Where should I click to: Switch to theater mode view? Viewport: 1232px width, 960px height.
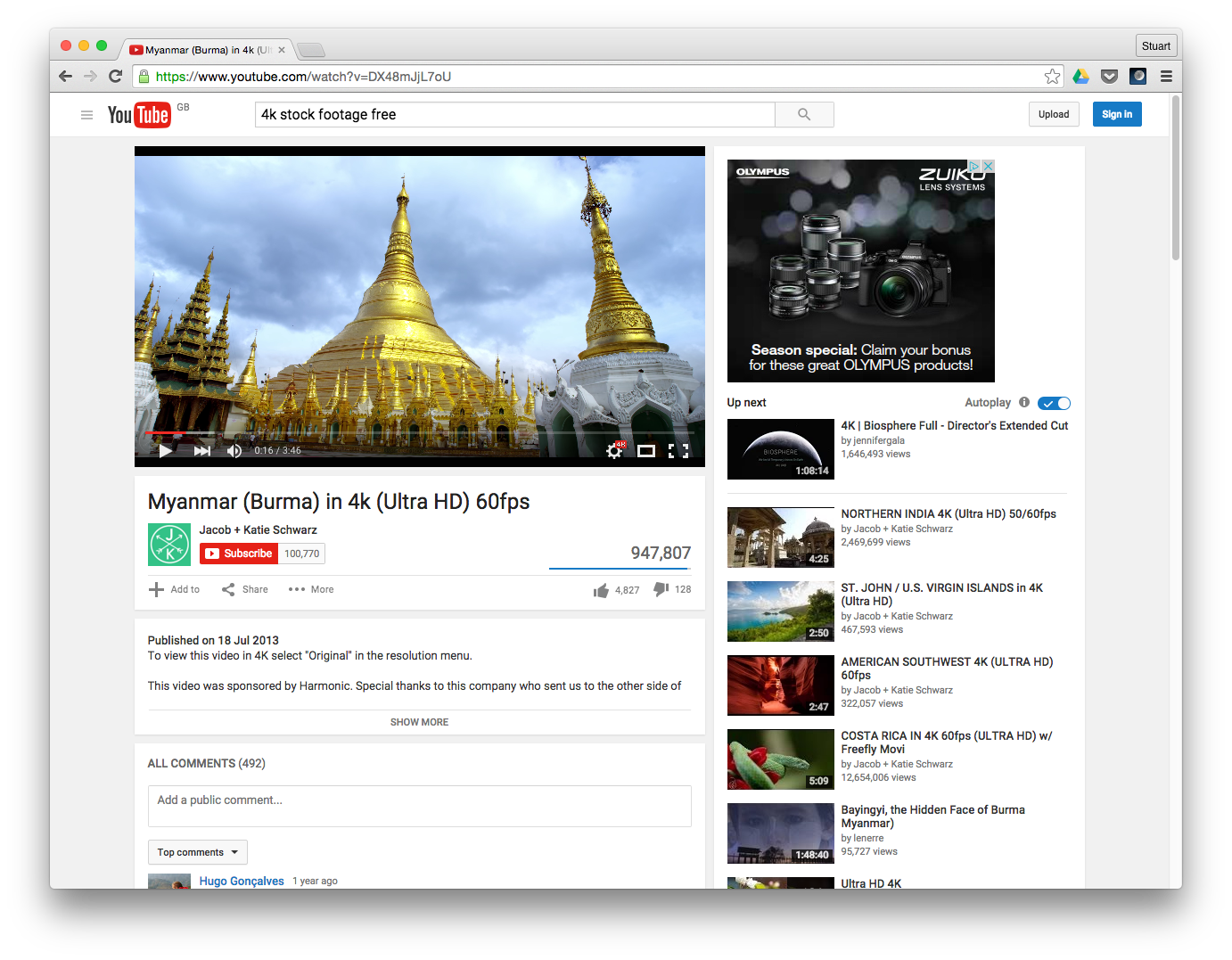click(x=646, y=451)
